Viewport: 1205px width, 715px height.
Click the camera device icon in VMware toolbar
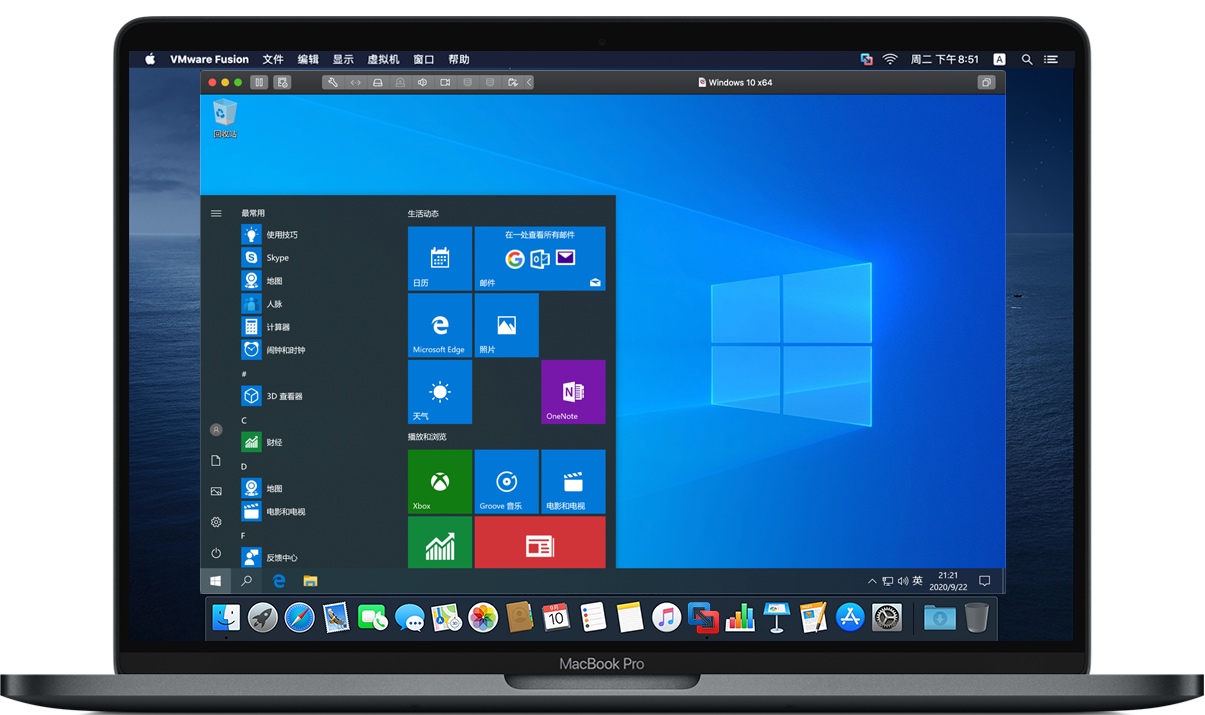point(445,83)
